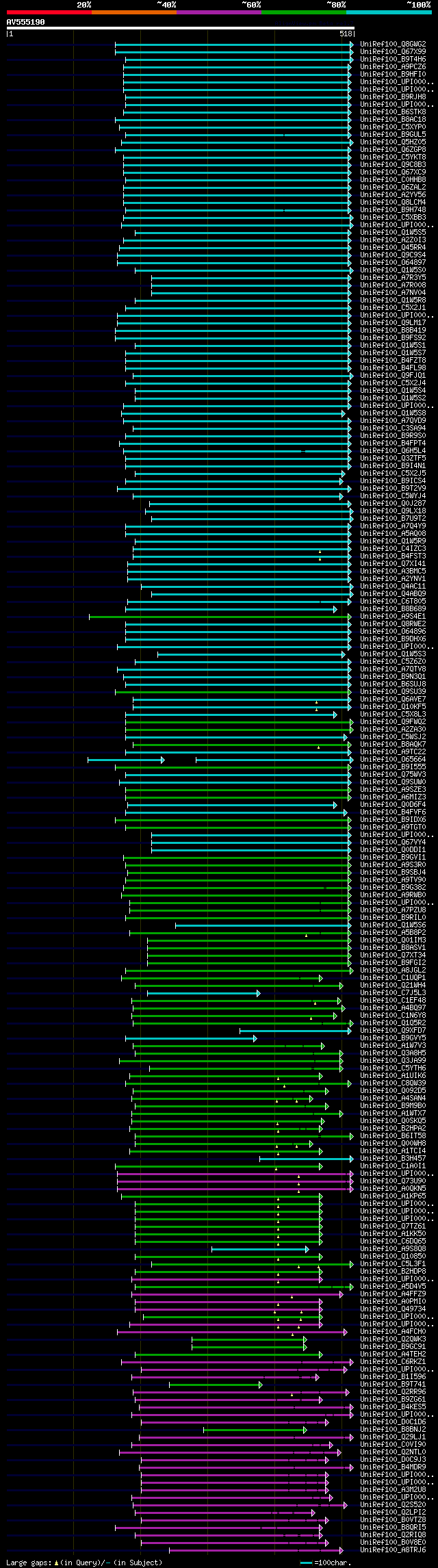Screen dimensions: 438x1568
Task: Click the red ~20% identity legend segment
Action: click(49, 12)
